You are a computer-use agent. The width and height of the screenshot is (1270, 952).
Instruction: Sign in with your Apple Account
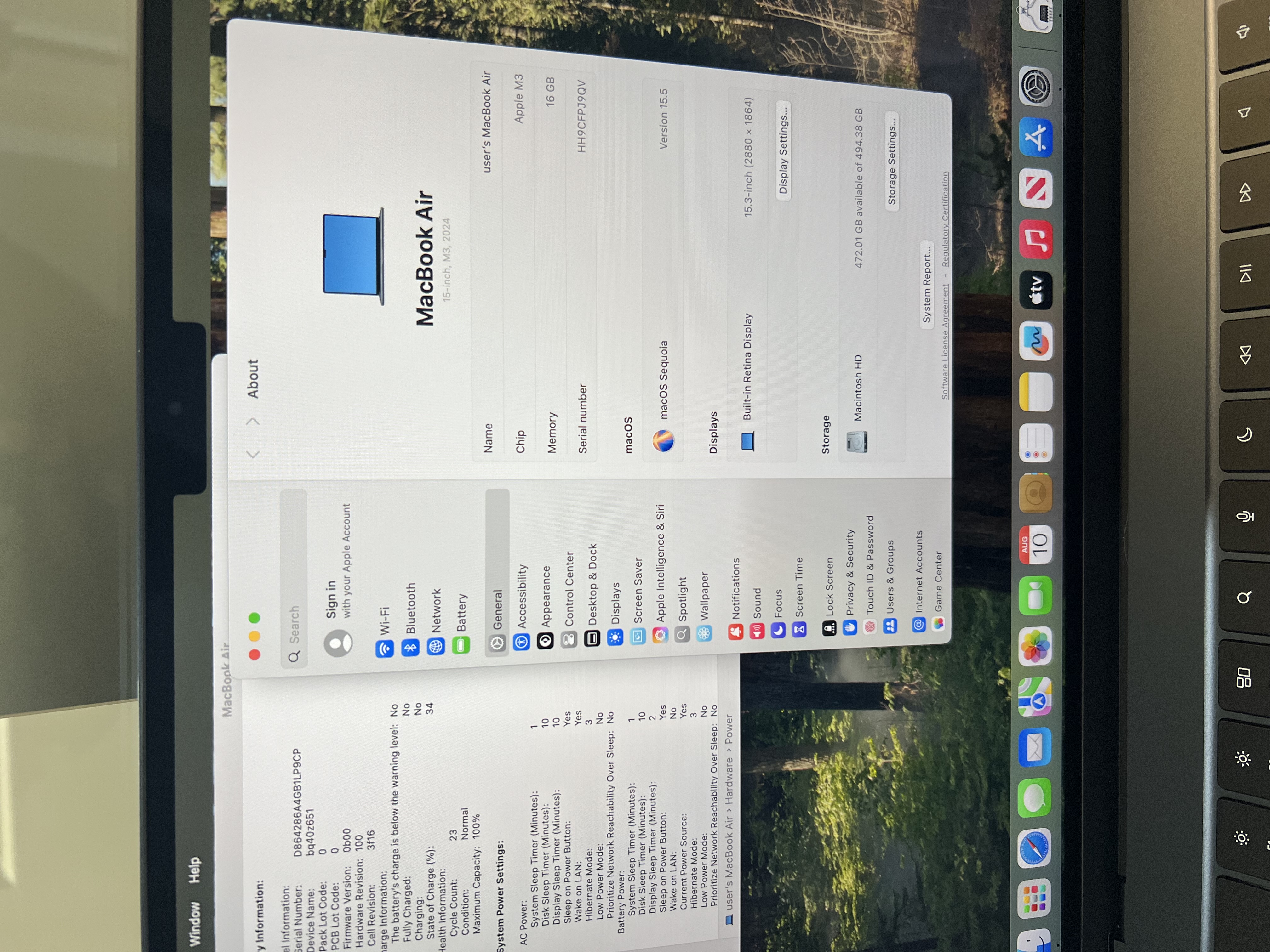point(339,580)
